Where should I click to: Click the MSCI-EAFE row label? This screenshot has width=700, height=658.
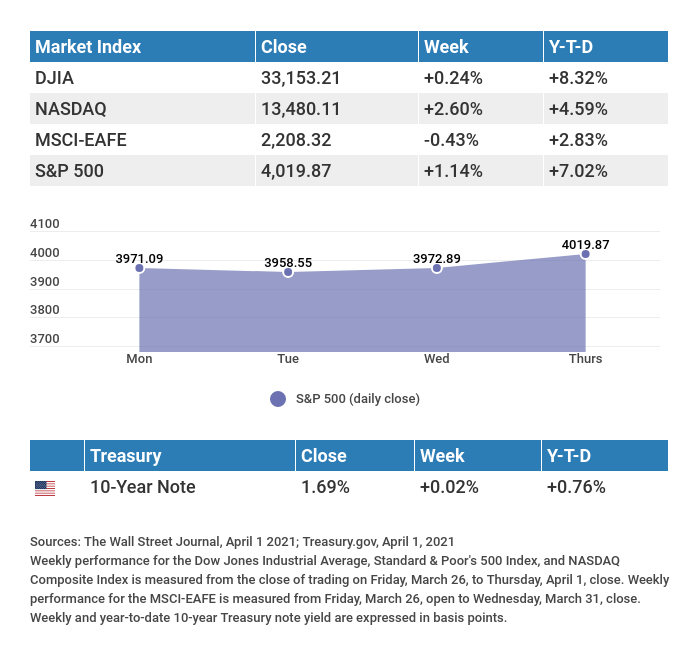click(x=81, y=139)
